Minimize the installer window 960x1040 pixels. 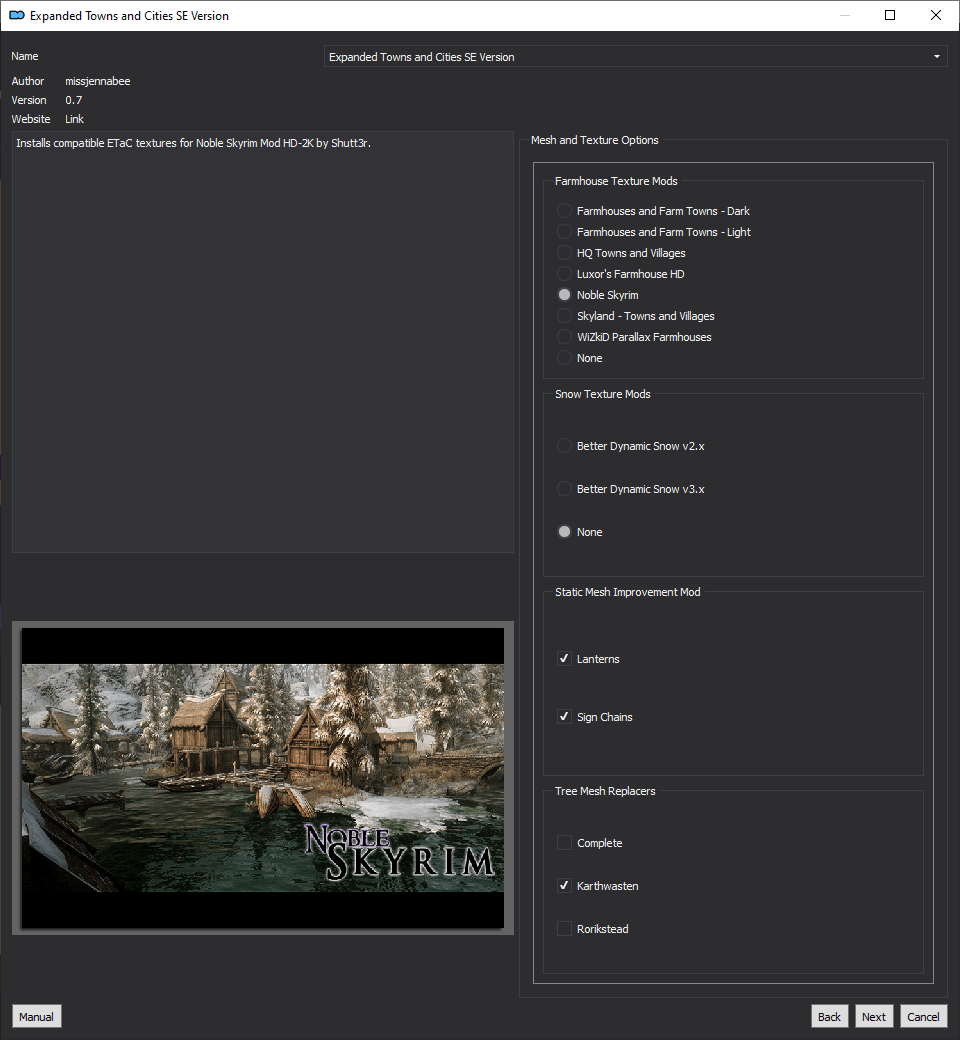[845, 15]
